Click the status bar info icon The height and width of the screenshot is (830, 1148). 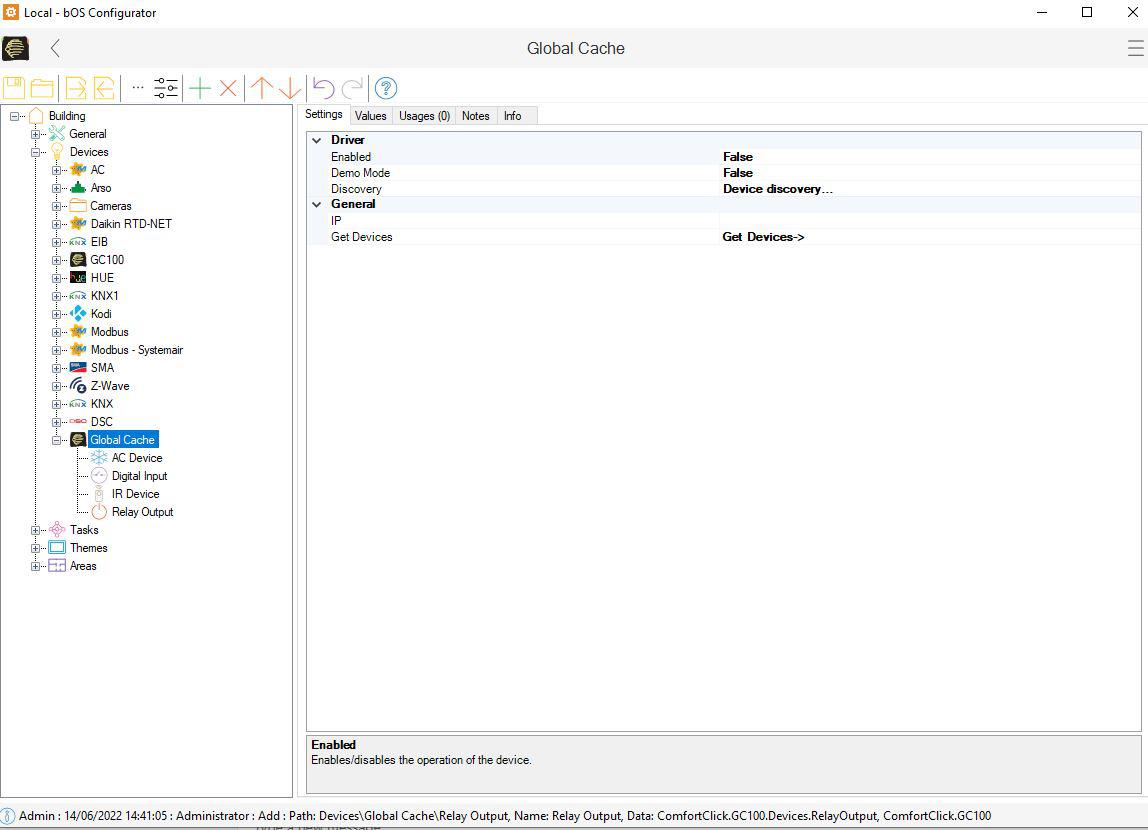click(8, 816)
